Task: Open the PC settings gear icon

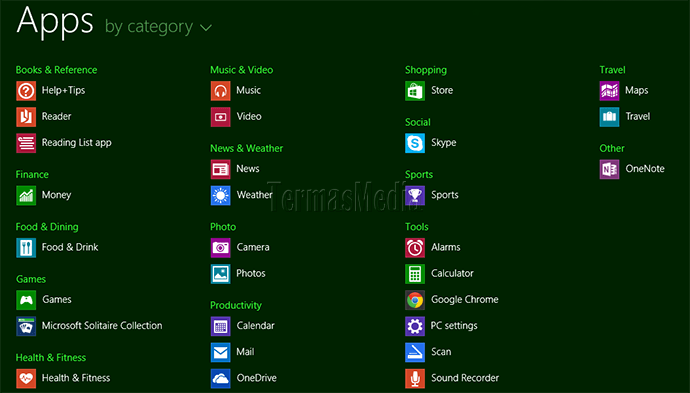Action: (415, 327)
